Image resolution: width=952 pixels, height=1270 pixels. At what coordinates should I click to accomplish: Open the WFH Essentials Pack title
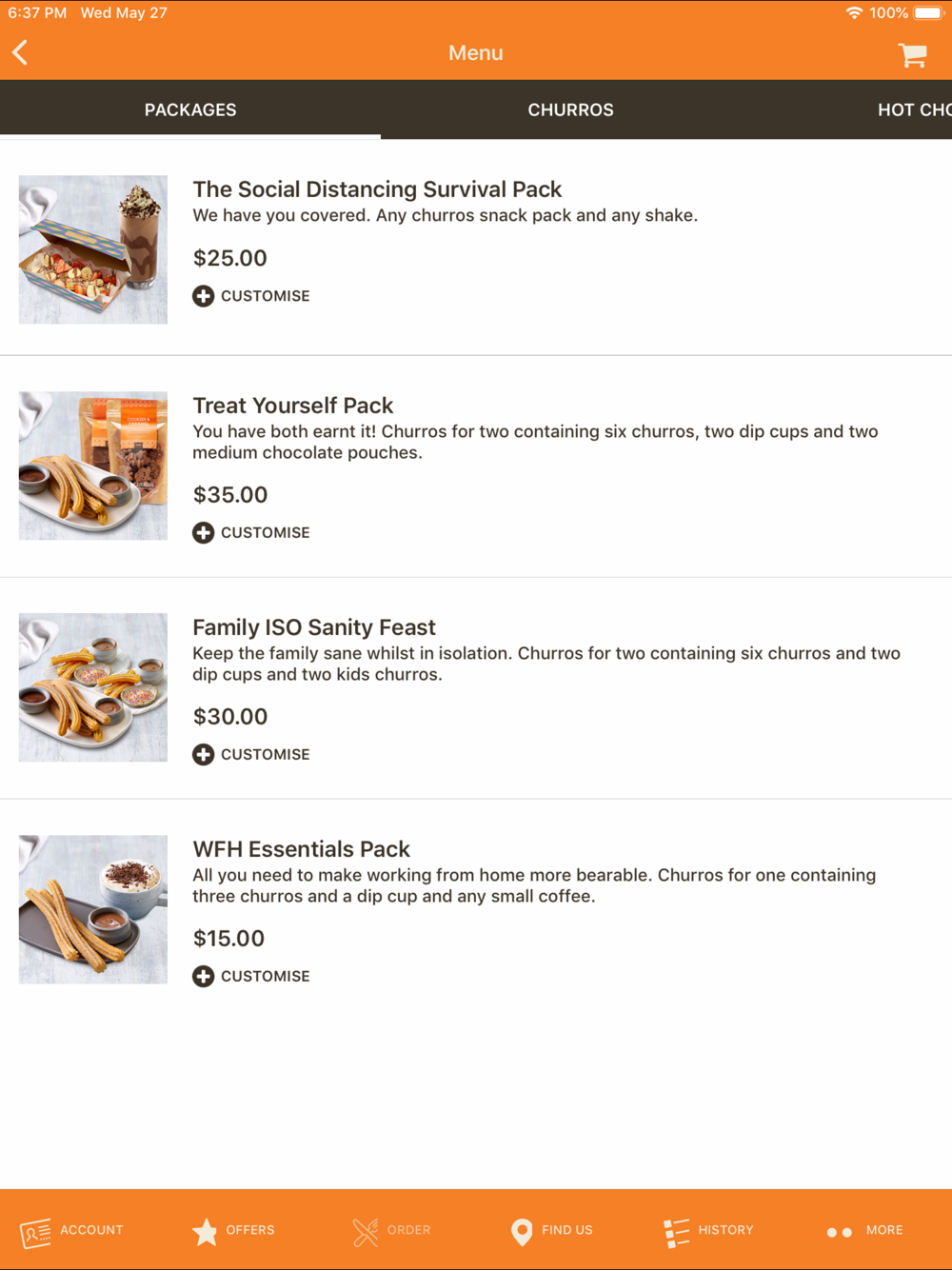[301, 849]
